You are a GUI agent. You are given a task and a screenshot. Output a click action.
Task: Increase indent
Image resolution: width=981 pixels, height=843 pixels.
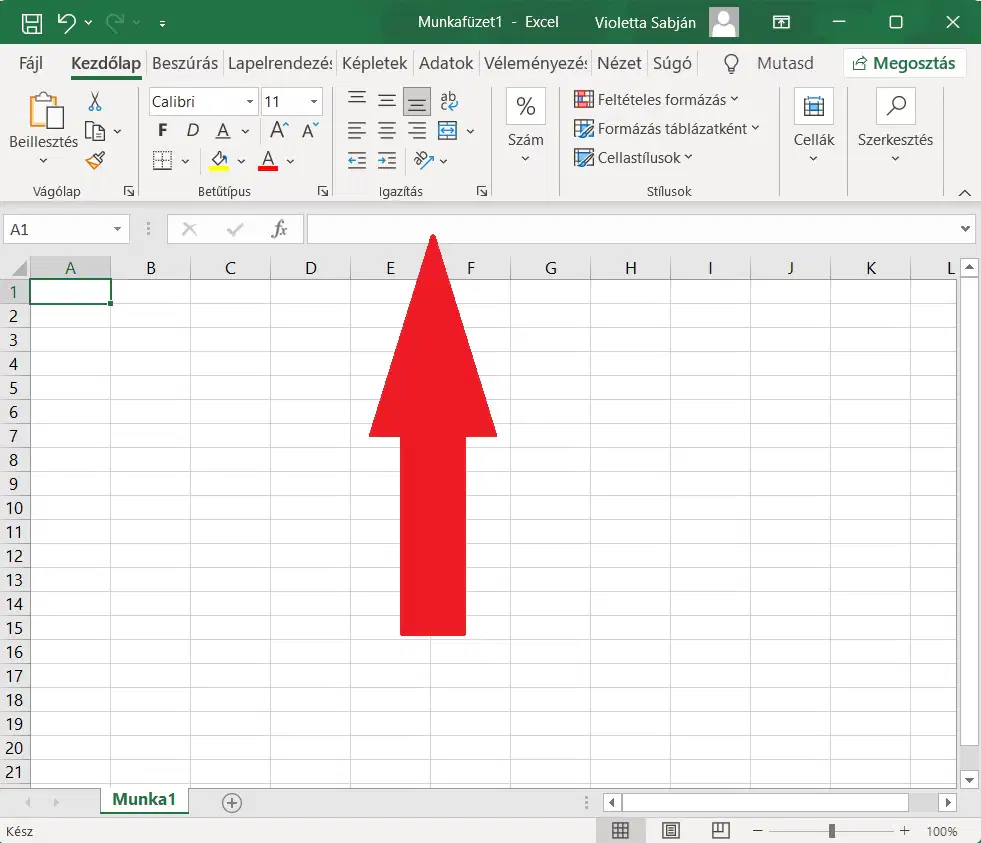click(x=387, y=161)
